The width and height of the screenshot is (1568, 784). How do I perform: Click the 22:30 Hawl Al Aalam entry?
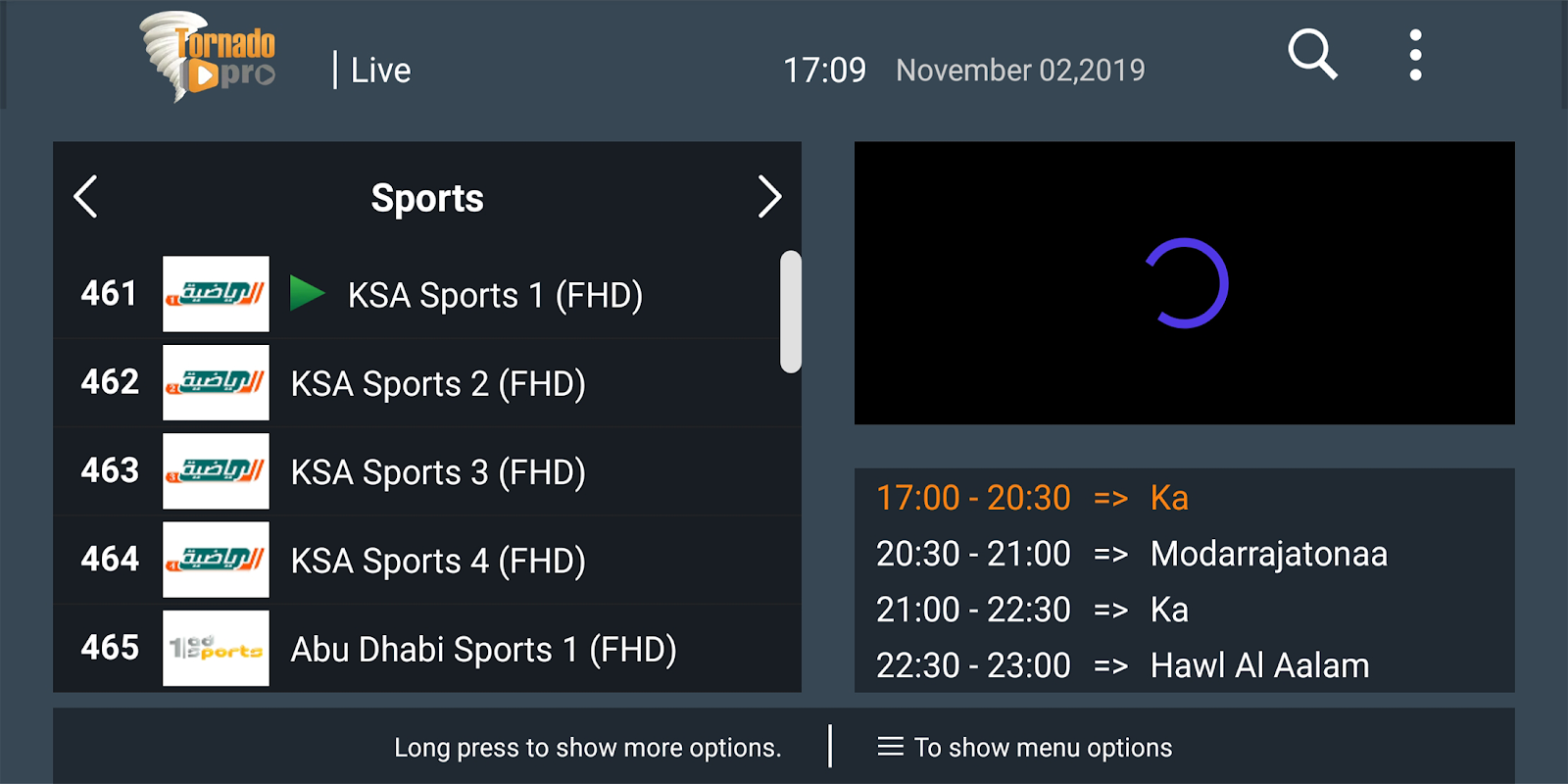click(1122, 665)
